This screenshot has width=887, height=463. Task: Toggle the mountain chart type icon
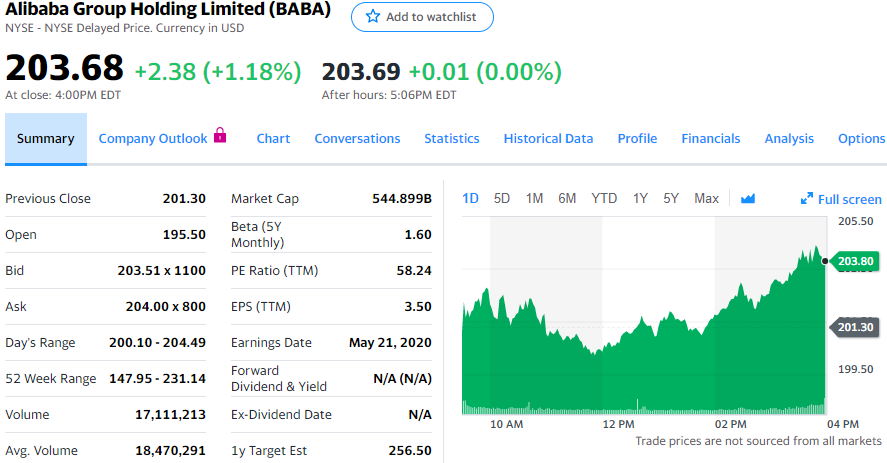point(747,199)
